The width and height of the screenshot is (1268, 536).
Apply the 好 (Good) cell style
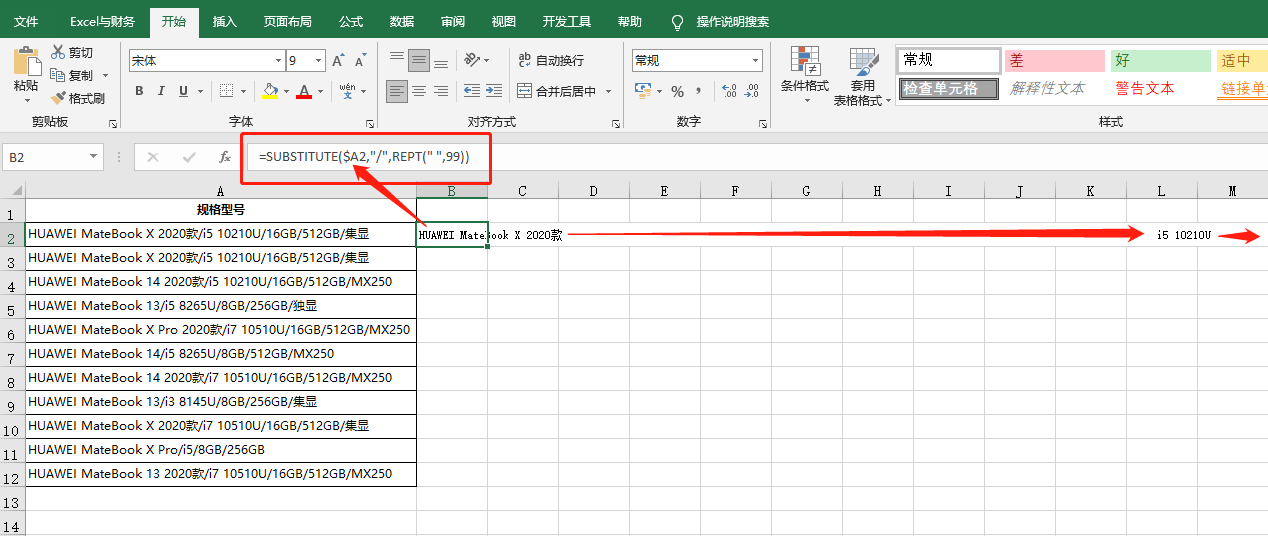(1161, 61)
